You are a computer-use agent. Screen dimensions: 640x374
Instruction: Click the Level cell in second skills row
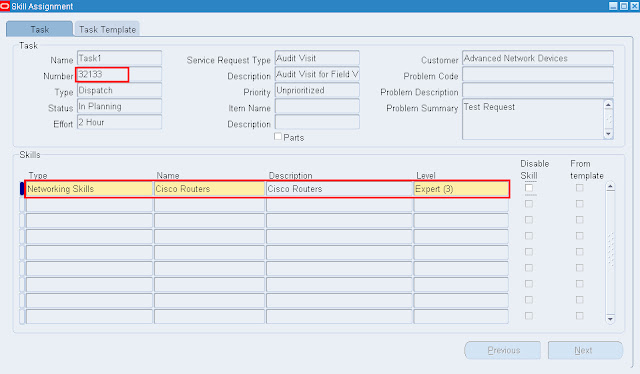461,205
